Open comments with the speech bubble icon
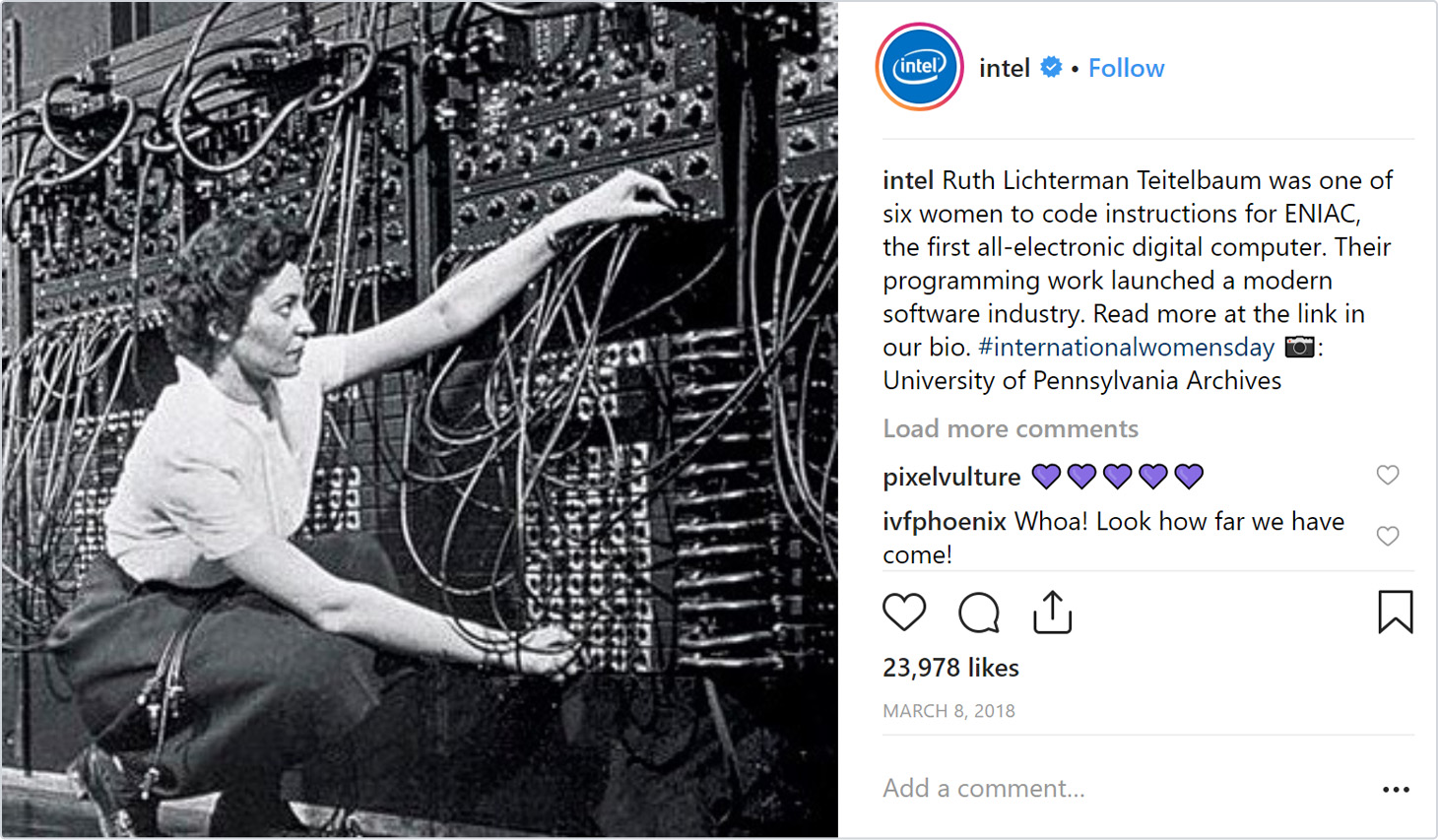Image resolution: width=1438 pixels, height=840 pixels. (x=978, y=613)
